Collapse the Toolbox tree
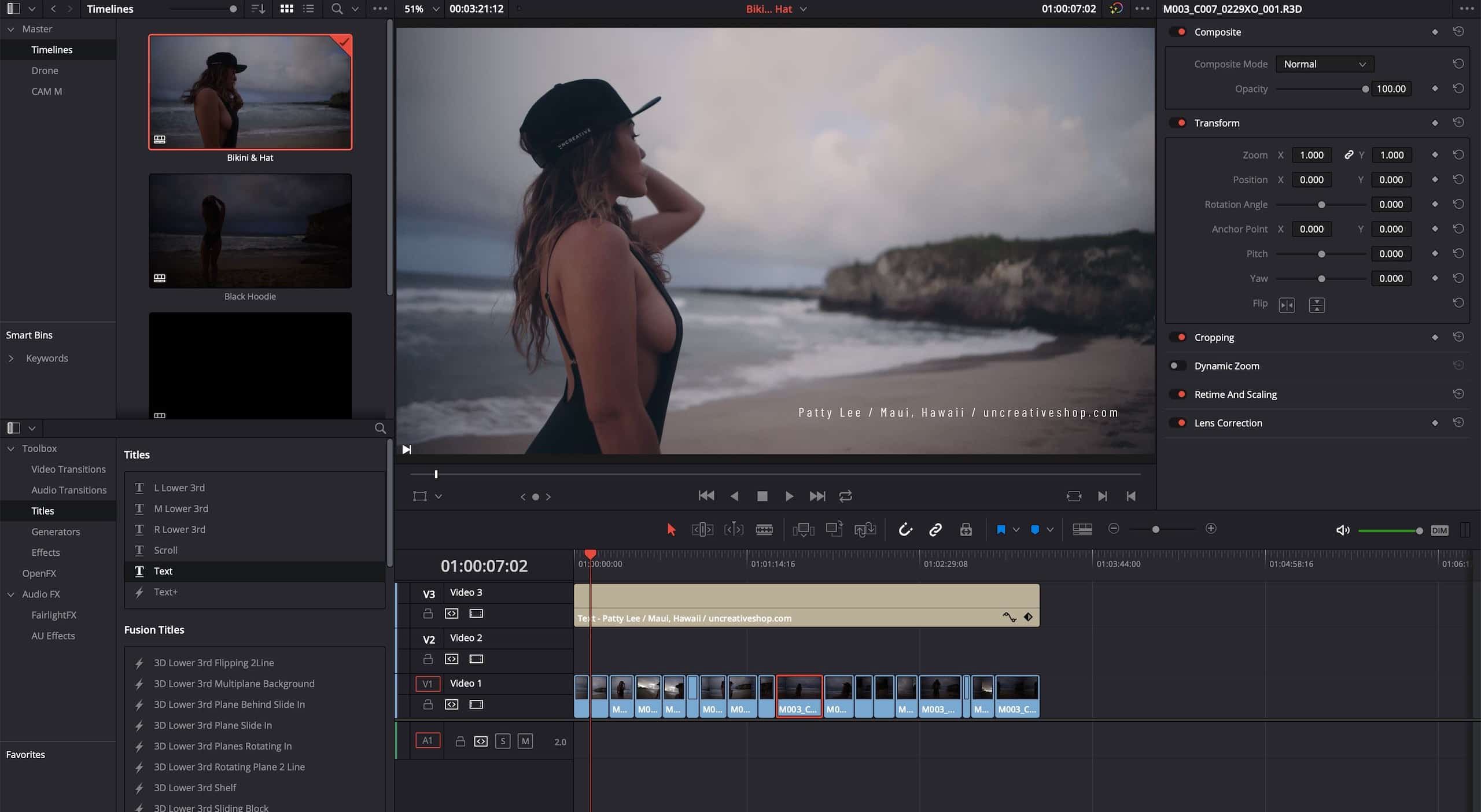 click(11, 448)
